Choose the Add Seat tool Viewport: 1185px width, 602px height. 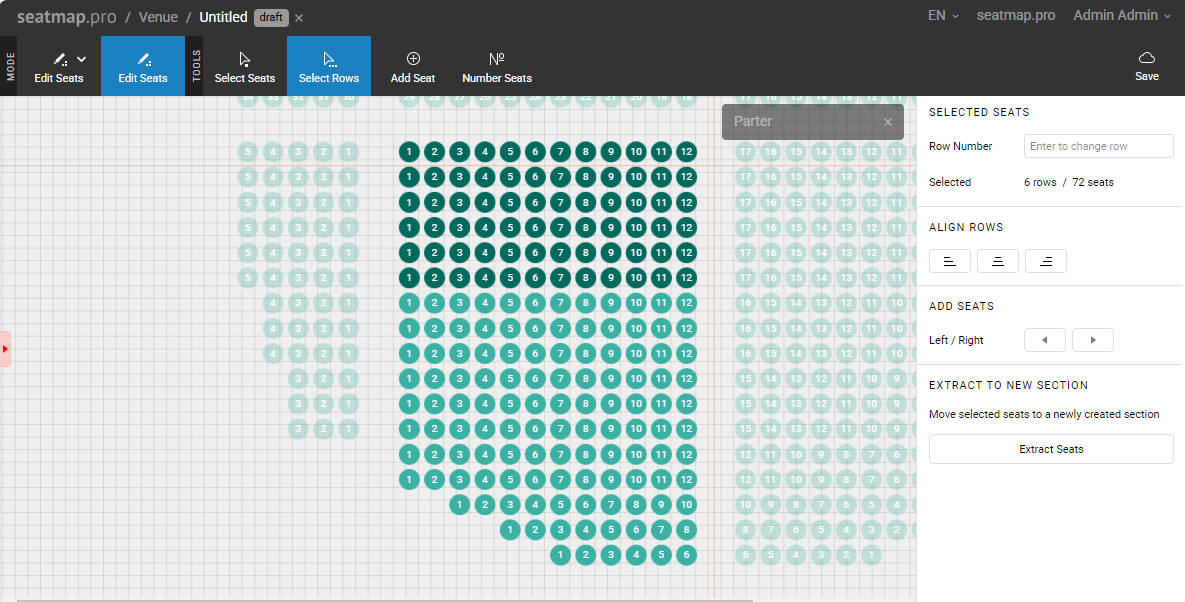point(413,66)
